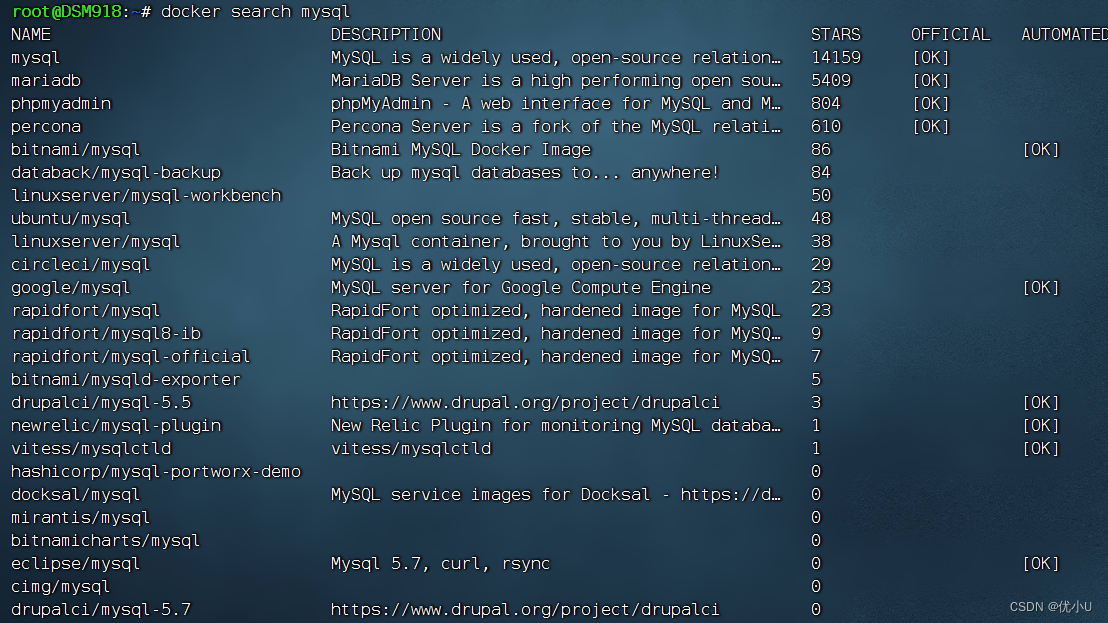Select the 'rapidfort/mysql-official' image name
Viewport: 1108px width, 623px height.
click(x=131, y=357)
